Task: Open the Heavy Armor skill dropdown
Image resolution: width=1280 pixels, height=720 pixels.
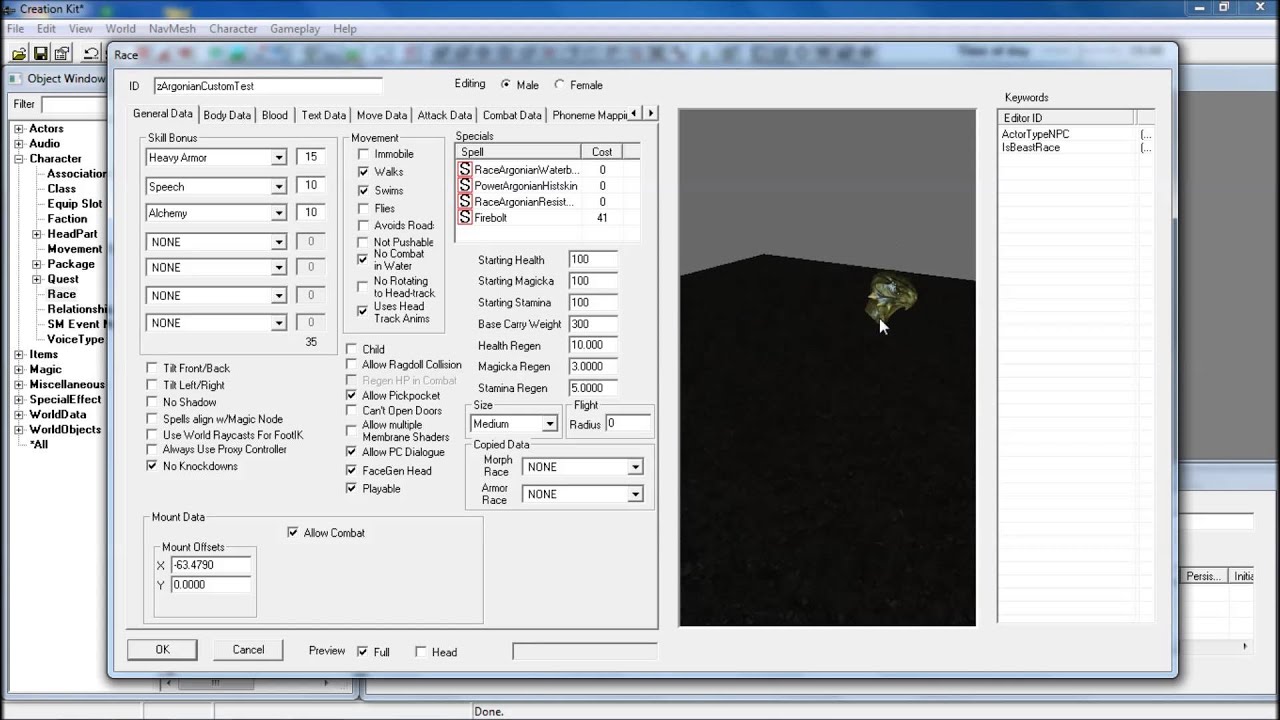Action: tap(279, 158)
